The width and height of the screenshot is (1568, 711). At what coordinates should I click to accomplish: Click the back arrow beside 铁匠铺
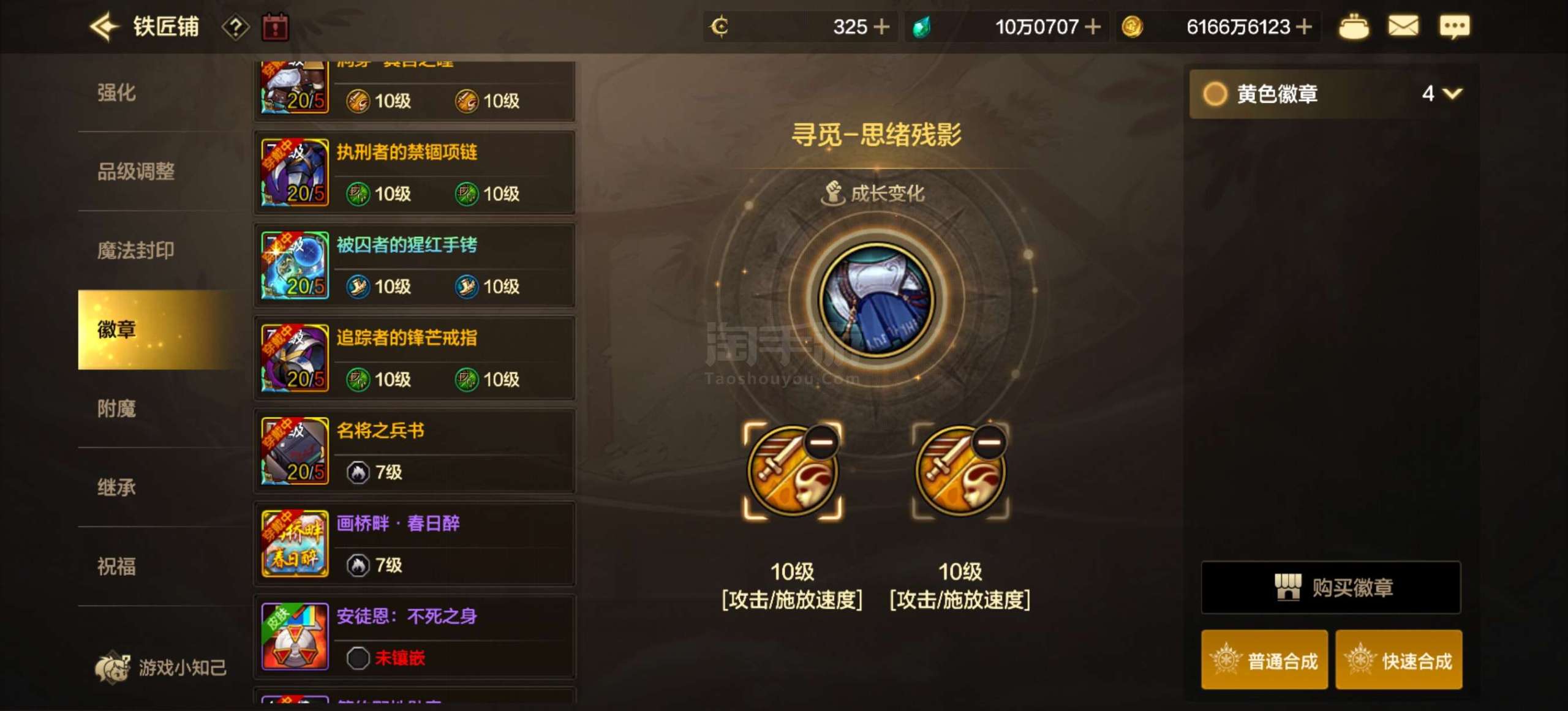[x=104, y=27]
